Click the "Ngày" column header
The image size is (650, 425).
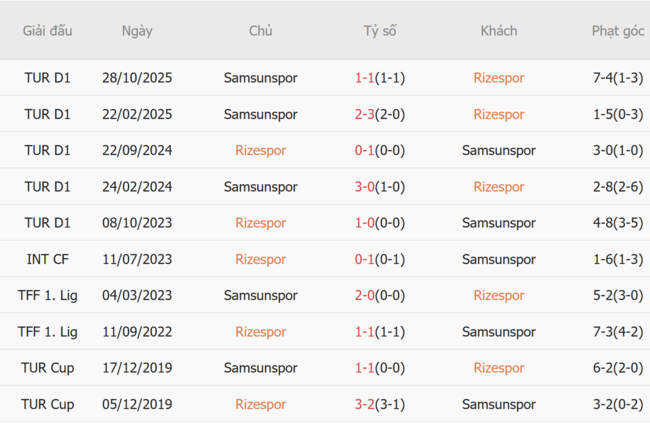(137, 31)
